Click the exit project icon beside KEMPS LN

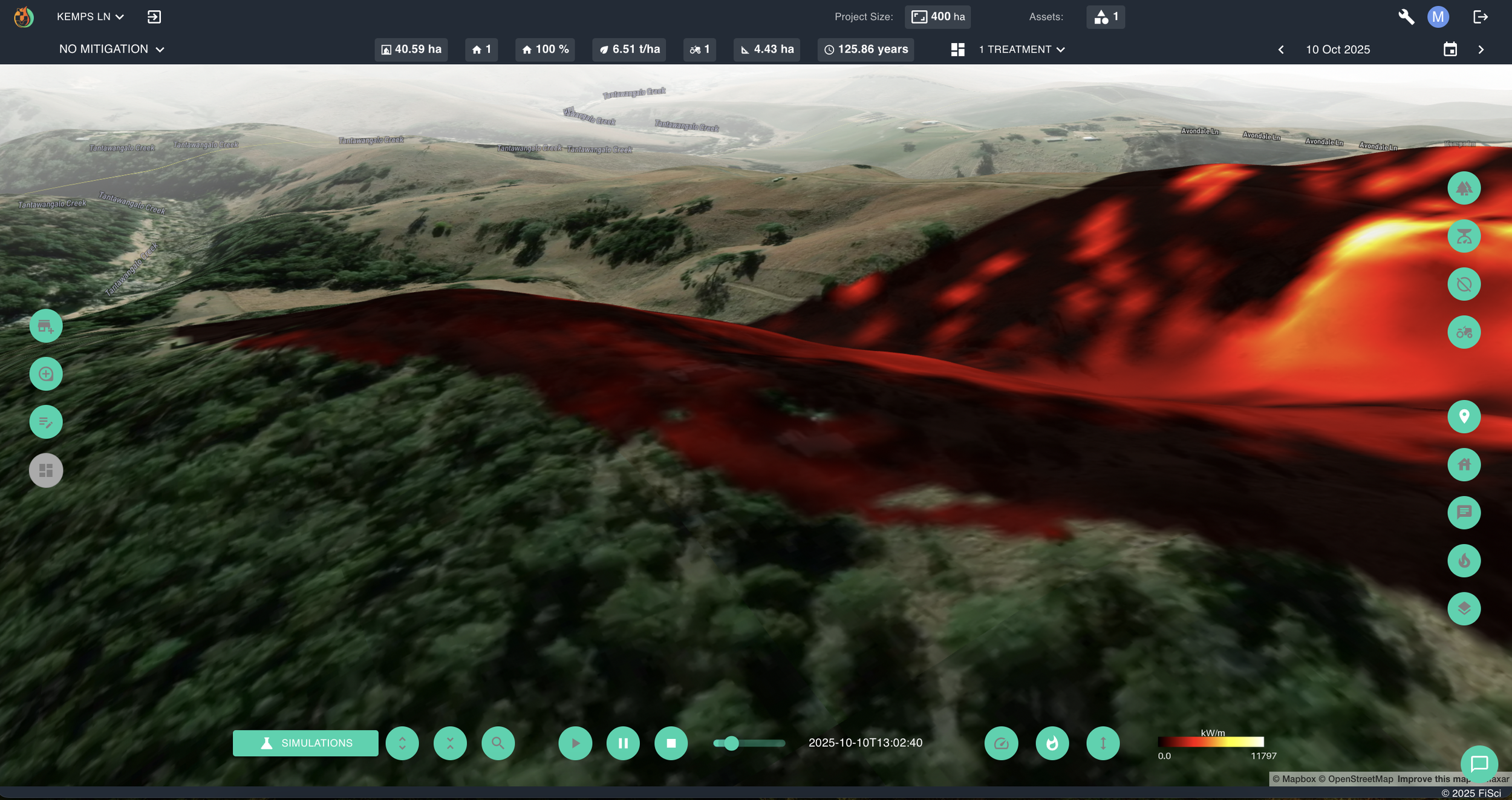154,17
